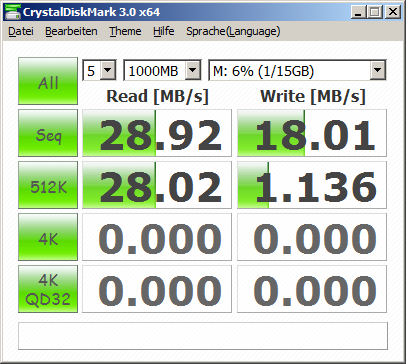The height and width of the screenshot is (364, 406).
Task: Open the Hilfe menu
Action: coord(164,31)
